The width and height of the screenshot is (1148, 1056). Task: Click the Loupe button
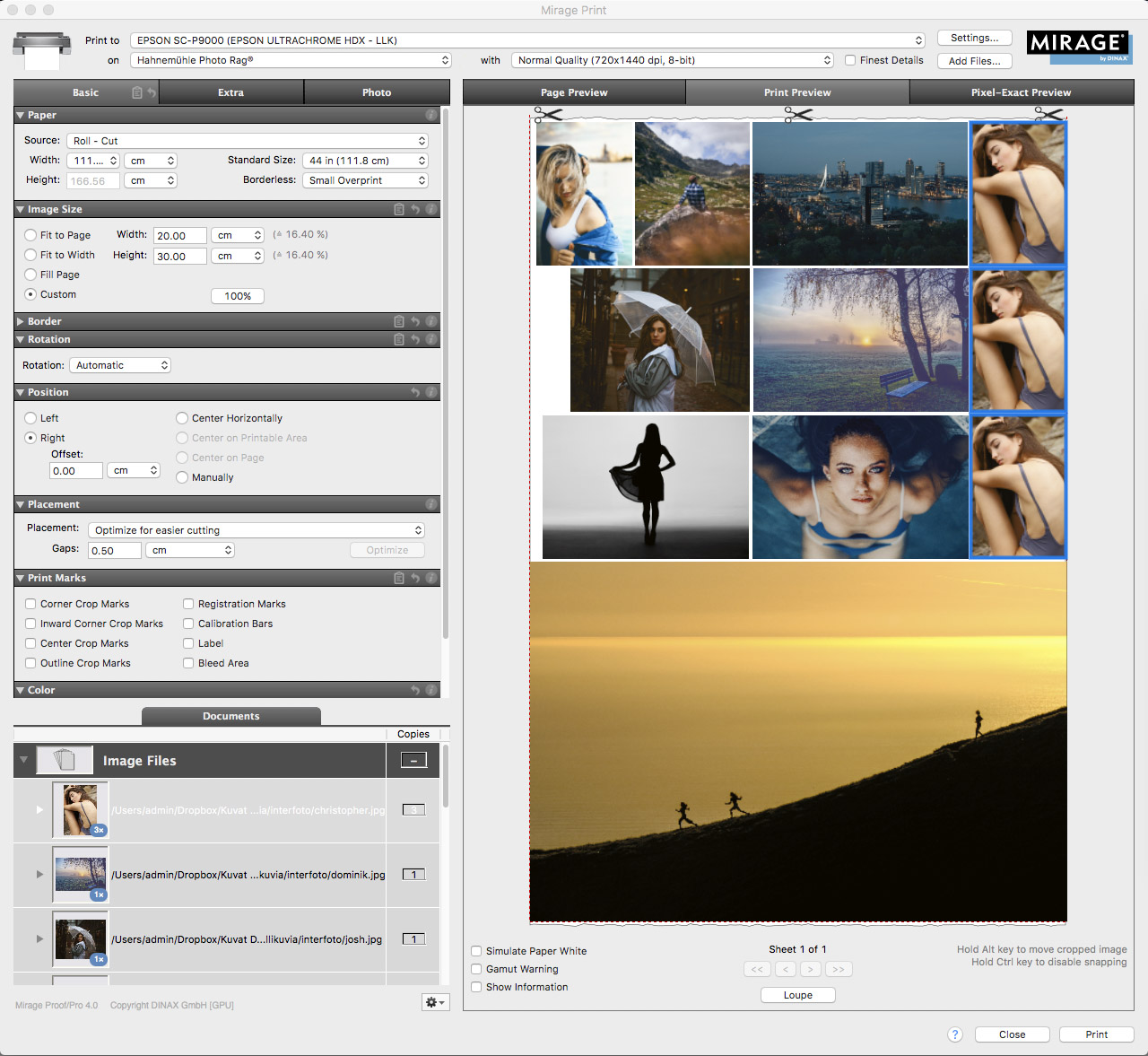[797, 995]
